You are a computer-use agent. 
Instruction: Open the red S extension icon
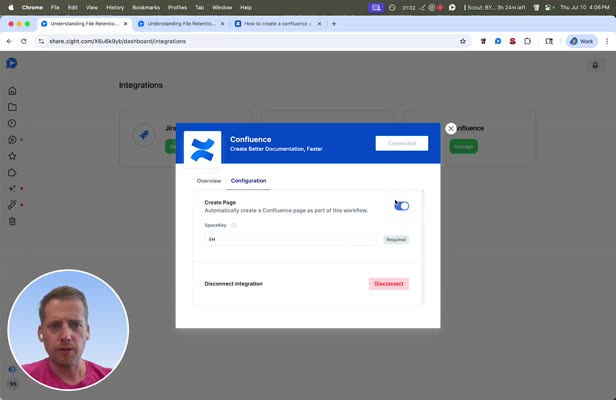tap(512, 41)
